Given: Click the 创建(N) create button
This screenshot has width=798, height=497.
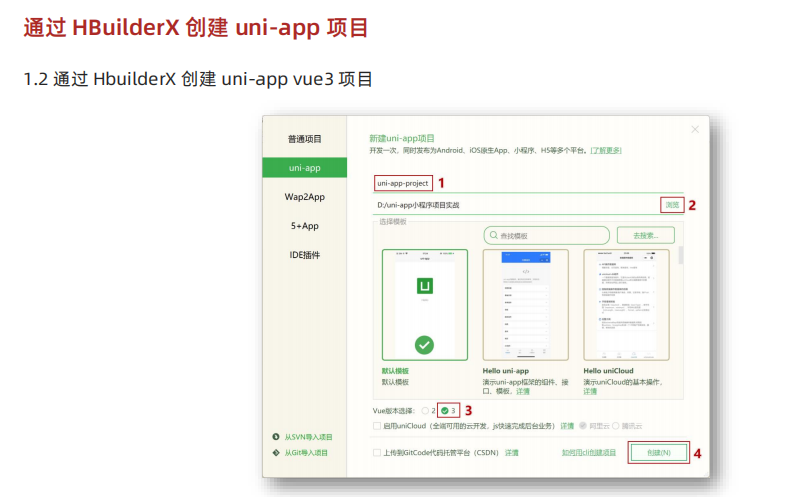Looking at the screenshot, I should click(659, 452).
